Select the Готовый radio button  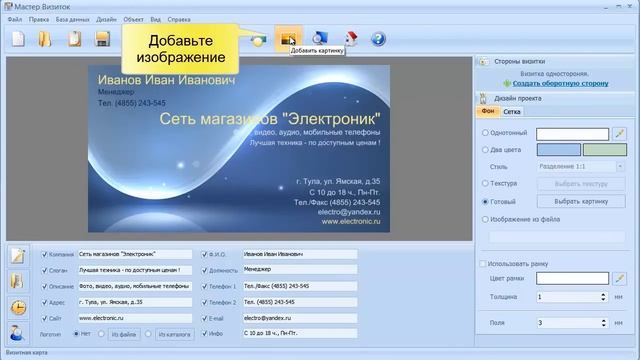pyautogui.click(x=485, y=202)
